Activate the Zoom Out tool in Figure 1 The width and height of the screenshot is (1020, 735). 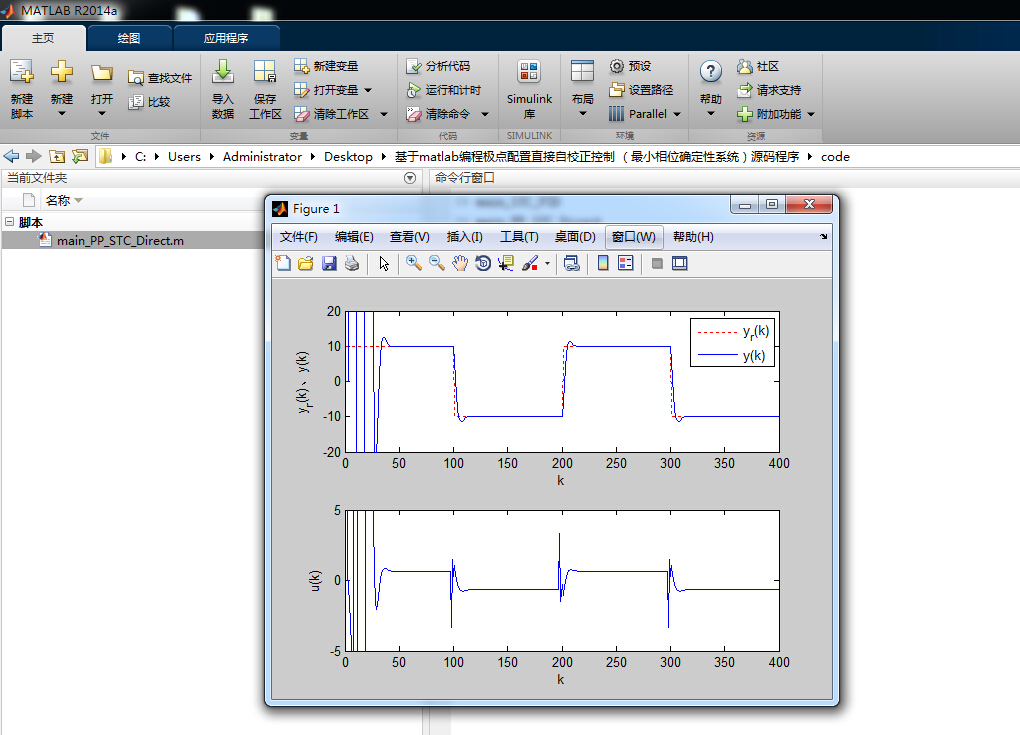(437, 263)
